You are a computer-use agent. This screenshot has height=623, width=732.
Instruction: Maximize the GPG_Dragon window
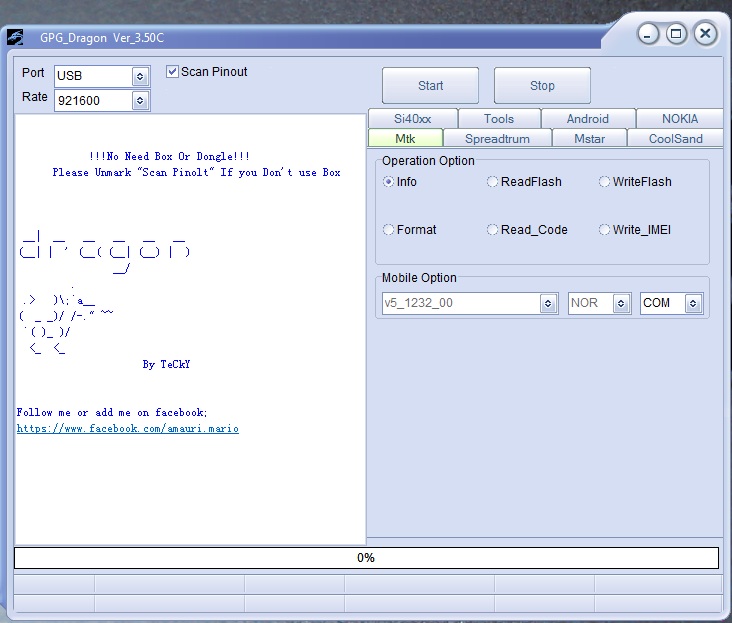(676, 34)
